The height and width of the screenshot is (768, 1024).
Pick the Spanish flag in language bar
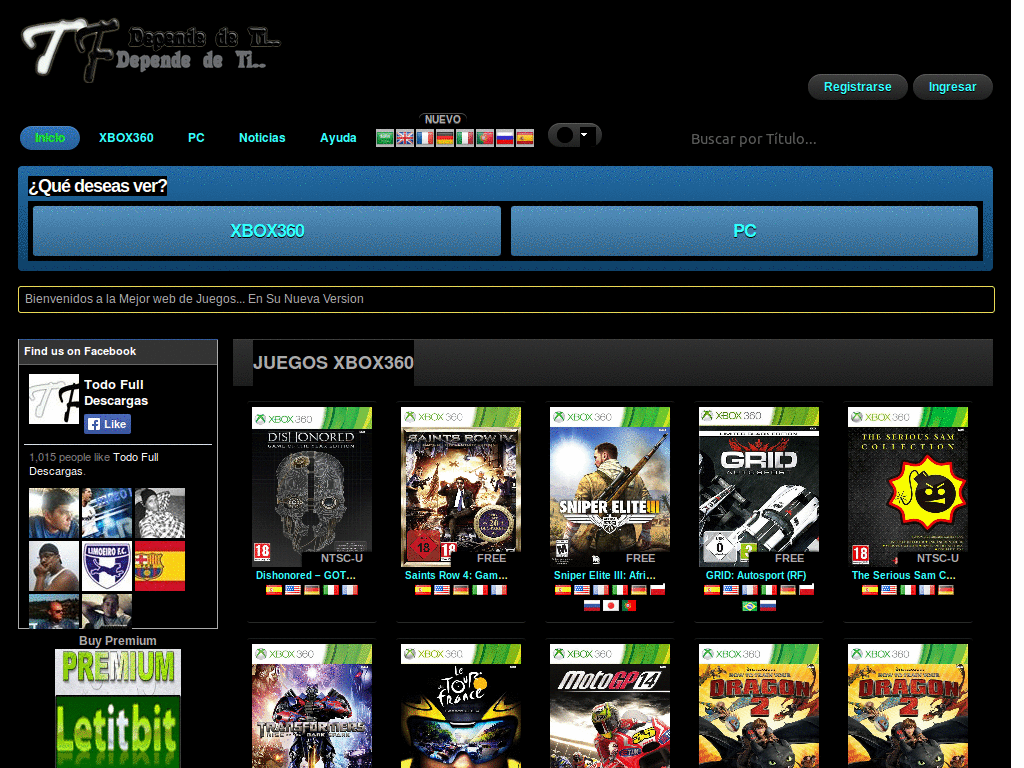point(524,138)
